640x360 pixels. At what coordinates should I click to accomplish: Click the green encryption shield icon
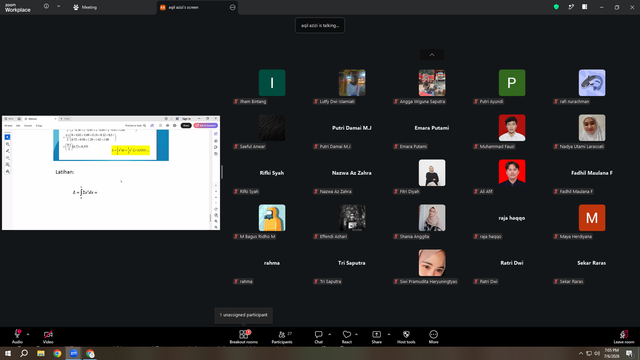tap(556, 7)
